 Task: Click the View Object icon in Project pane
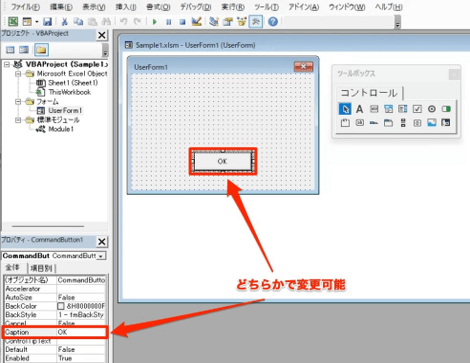coord(24,50)
